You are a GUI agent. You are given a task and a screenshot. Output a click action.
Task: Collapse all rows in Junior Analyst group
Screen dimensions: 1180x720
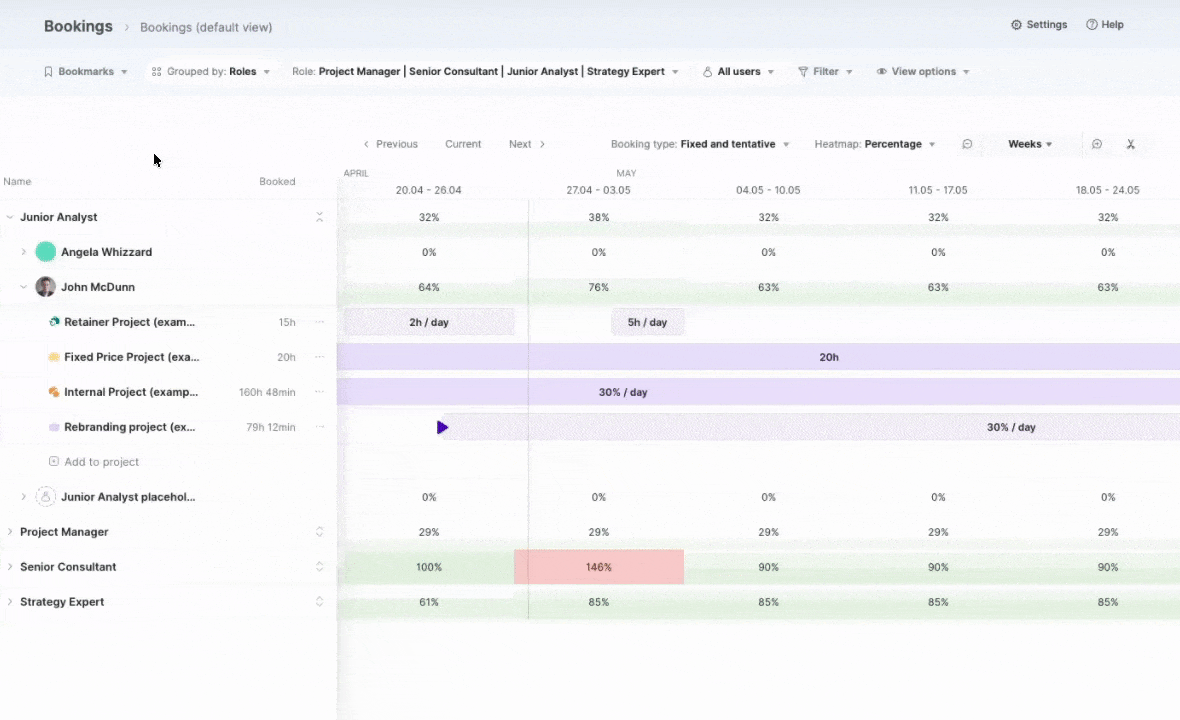320,217
